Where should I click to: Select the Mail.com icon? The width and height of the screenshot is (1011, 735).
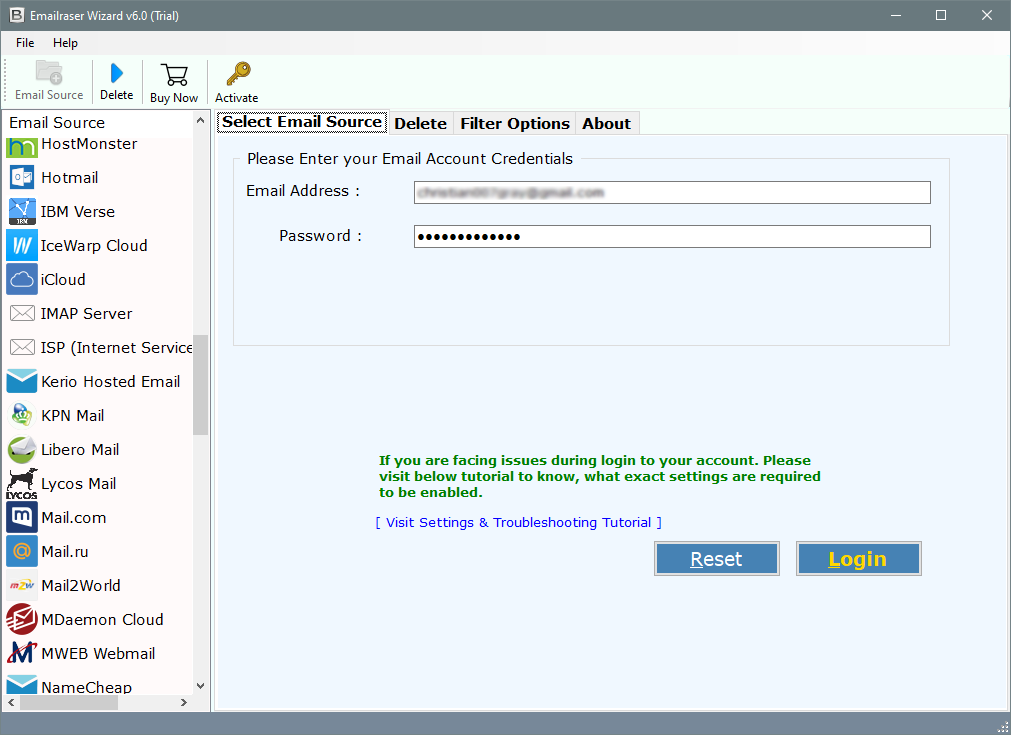point(22,517)
